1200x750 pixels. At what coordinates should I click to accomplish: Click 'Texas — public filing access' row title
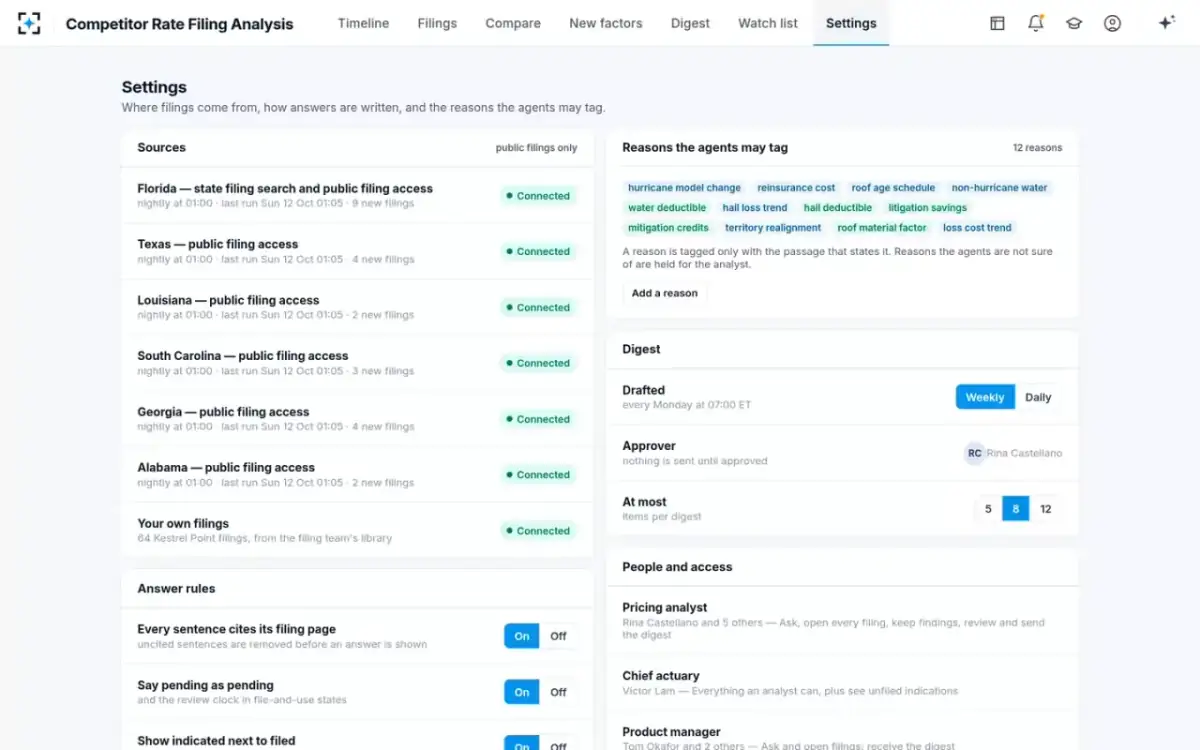(x=218, y=244)
